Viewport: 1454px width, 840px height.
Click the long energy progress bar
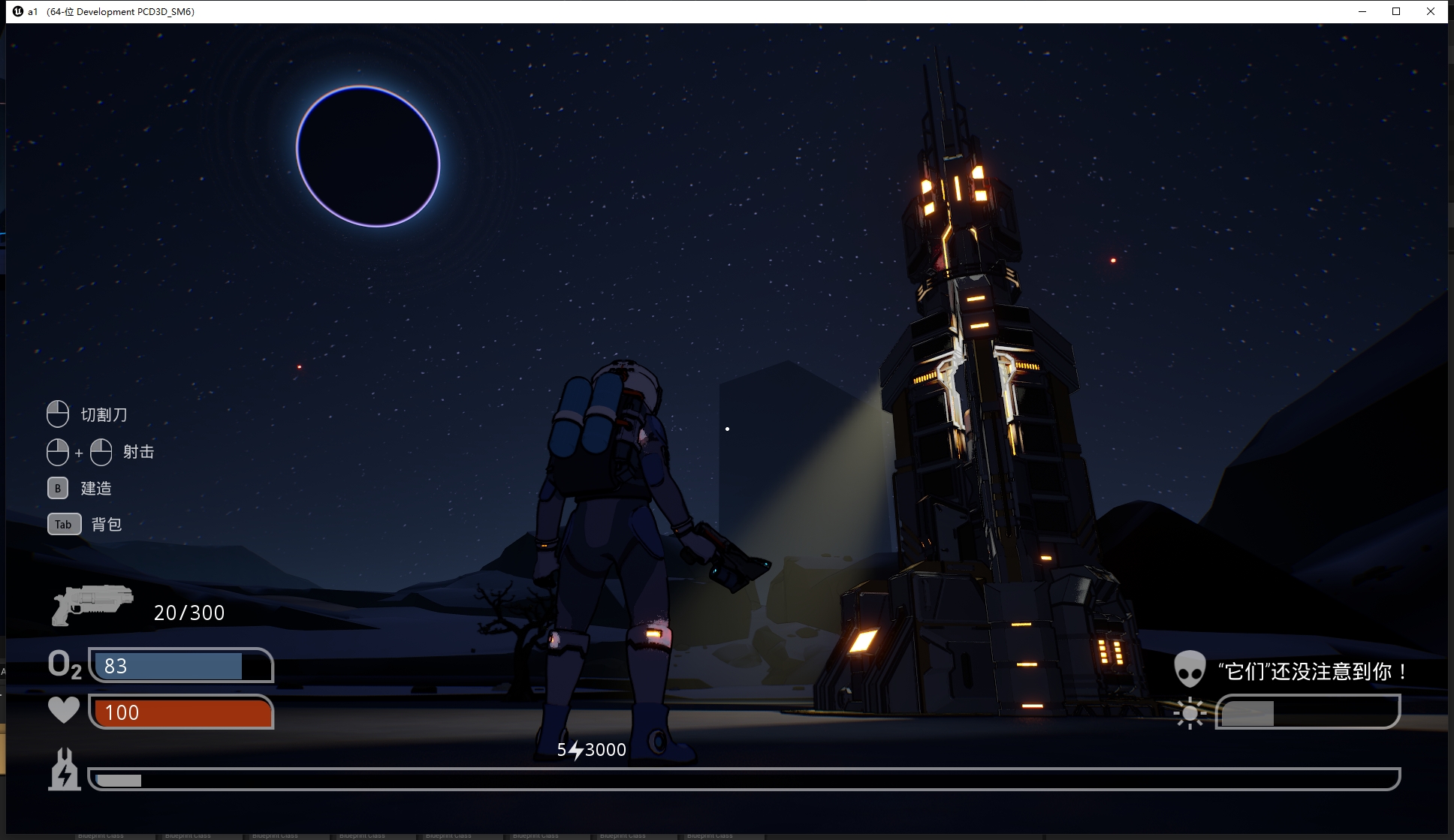pos(744,779)
